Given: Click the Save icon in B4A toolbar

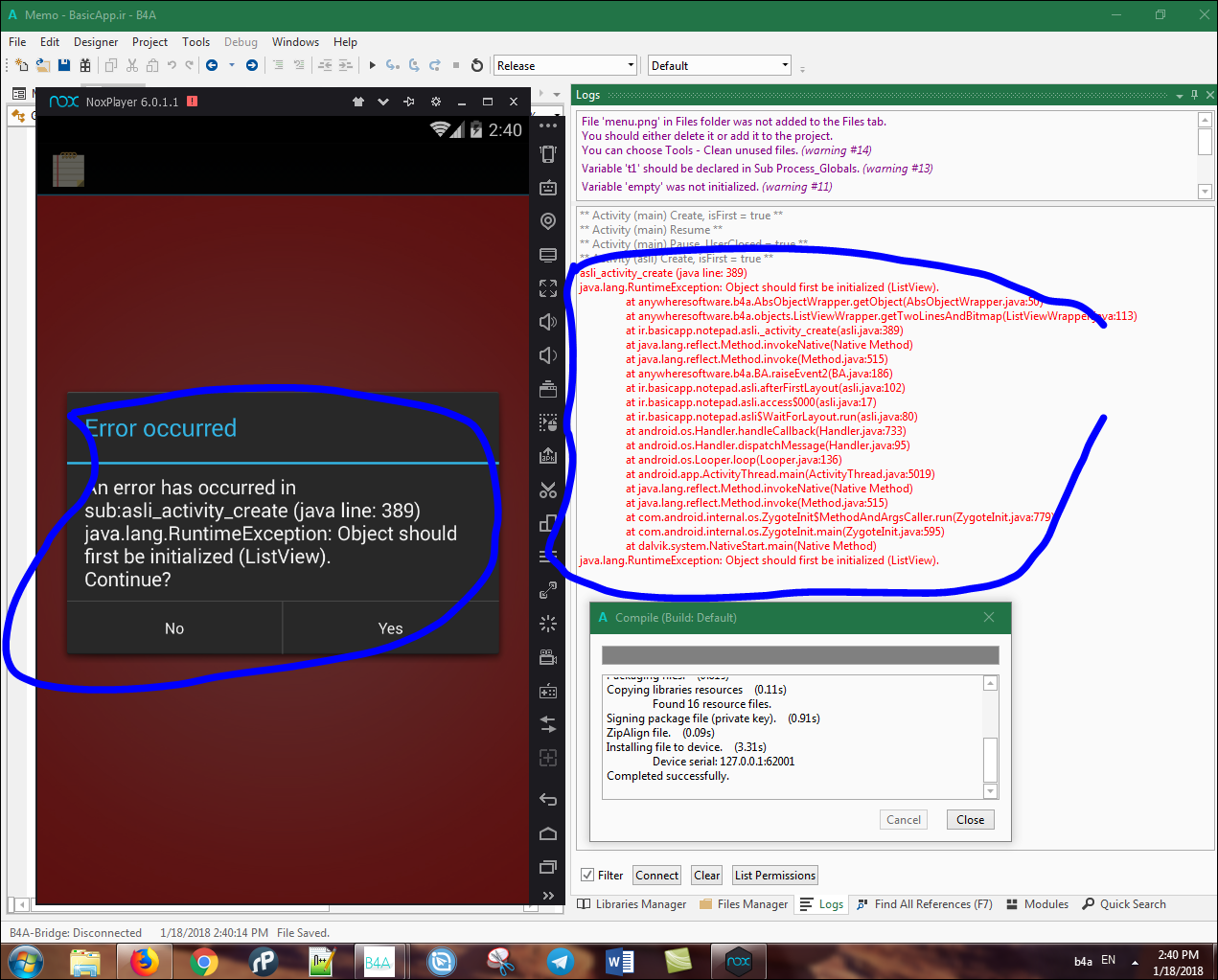Looking at the screenshot, I should pyautogui.click(x=64, y=65).
